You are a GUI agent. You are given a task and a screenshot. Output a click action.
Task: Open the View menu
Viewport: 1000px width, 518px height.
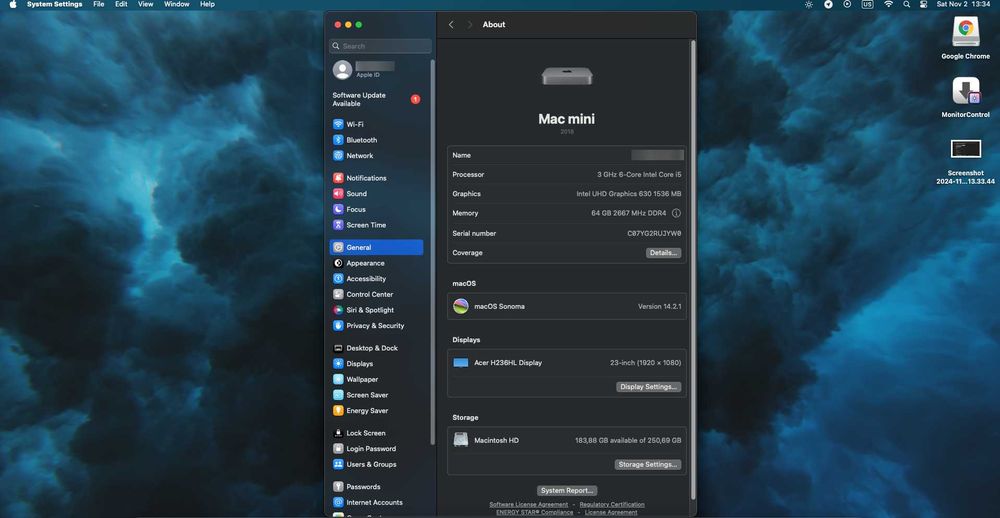tap(145, 4)
